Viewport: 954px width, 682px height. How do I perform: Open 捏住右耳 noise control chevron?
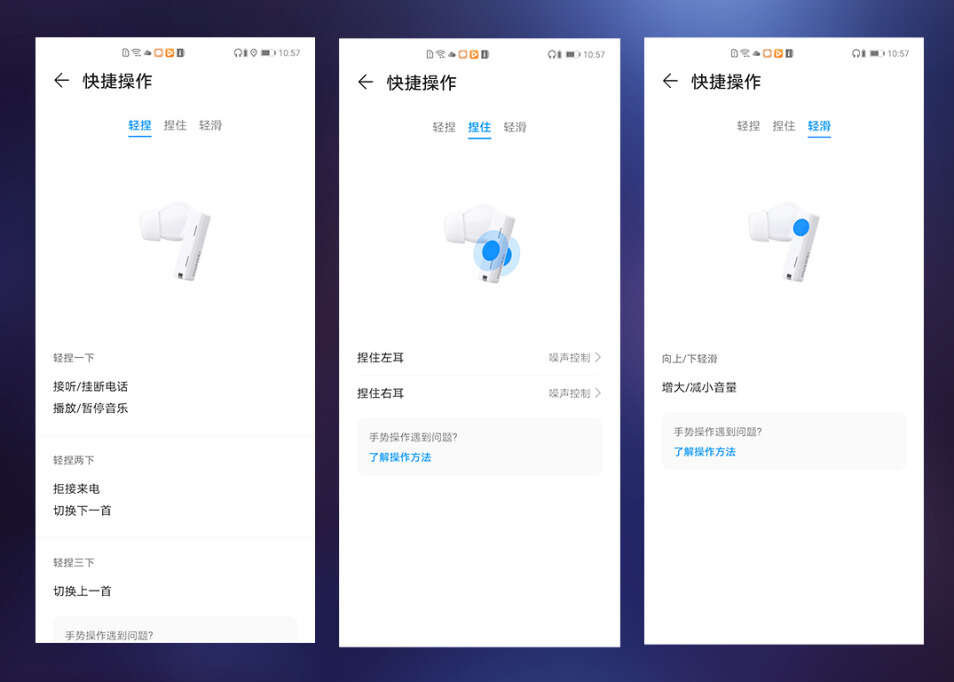click(x=598, y=393)
